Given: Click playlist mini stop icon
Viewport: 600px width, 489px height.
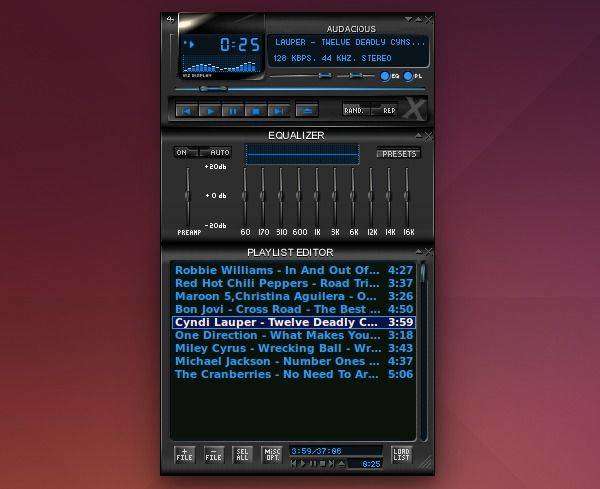Looking at the screenshot, I should [322, 464].
